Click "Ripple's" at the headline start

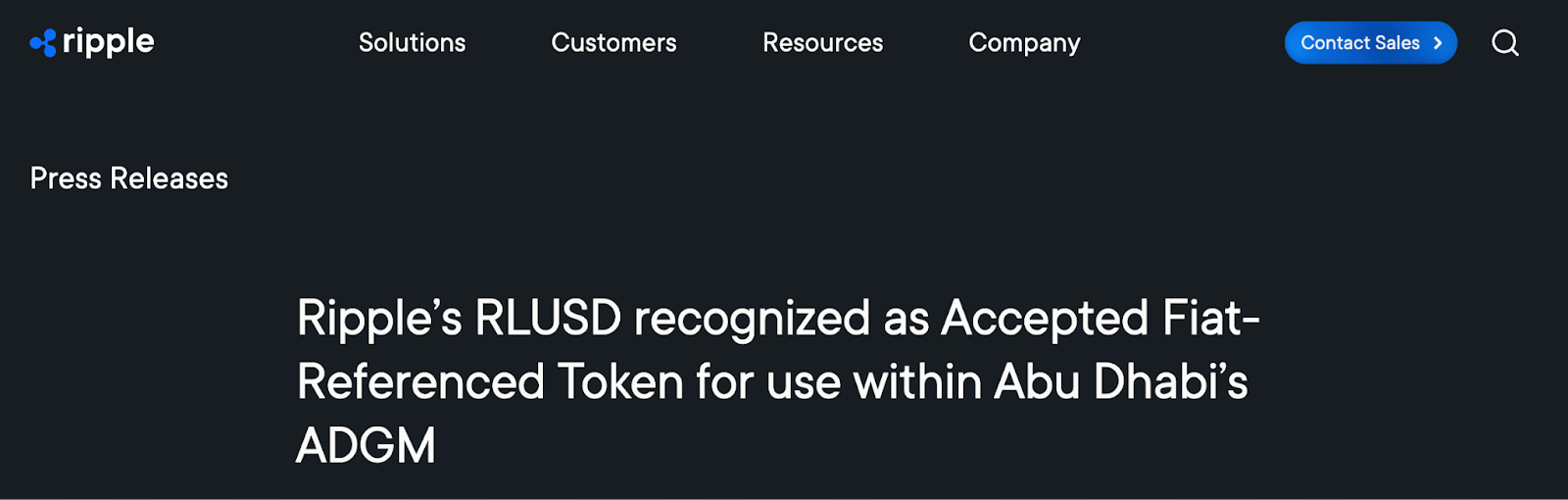point(379,319)
